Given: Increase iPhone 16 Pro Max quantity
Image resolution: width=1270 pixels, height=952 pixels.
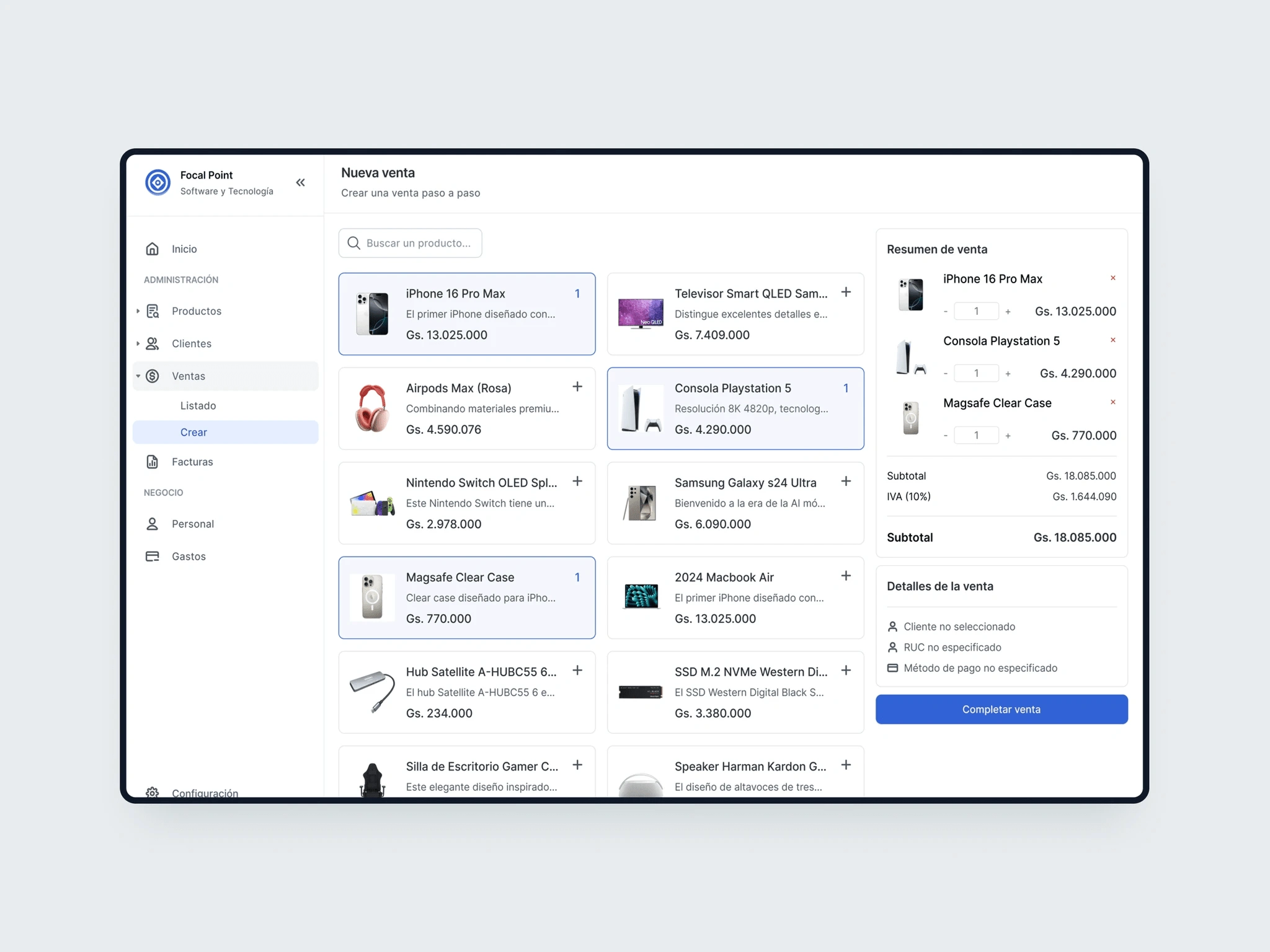Looking at the screenshot, I should [x=1008, y=312].
